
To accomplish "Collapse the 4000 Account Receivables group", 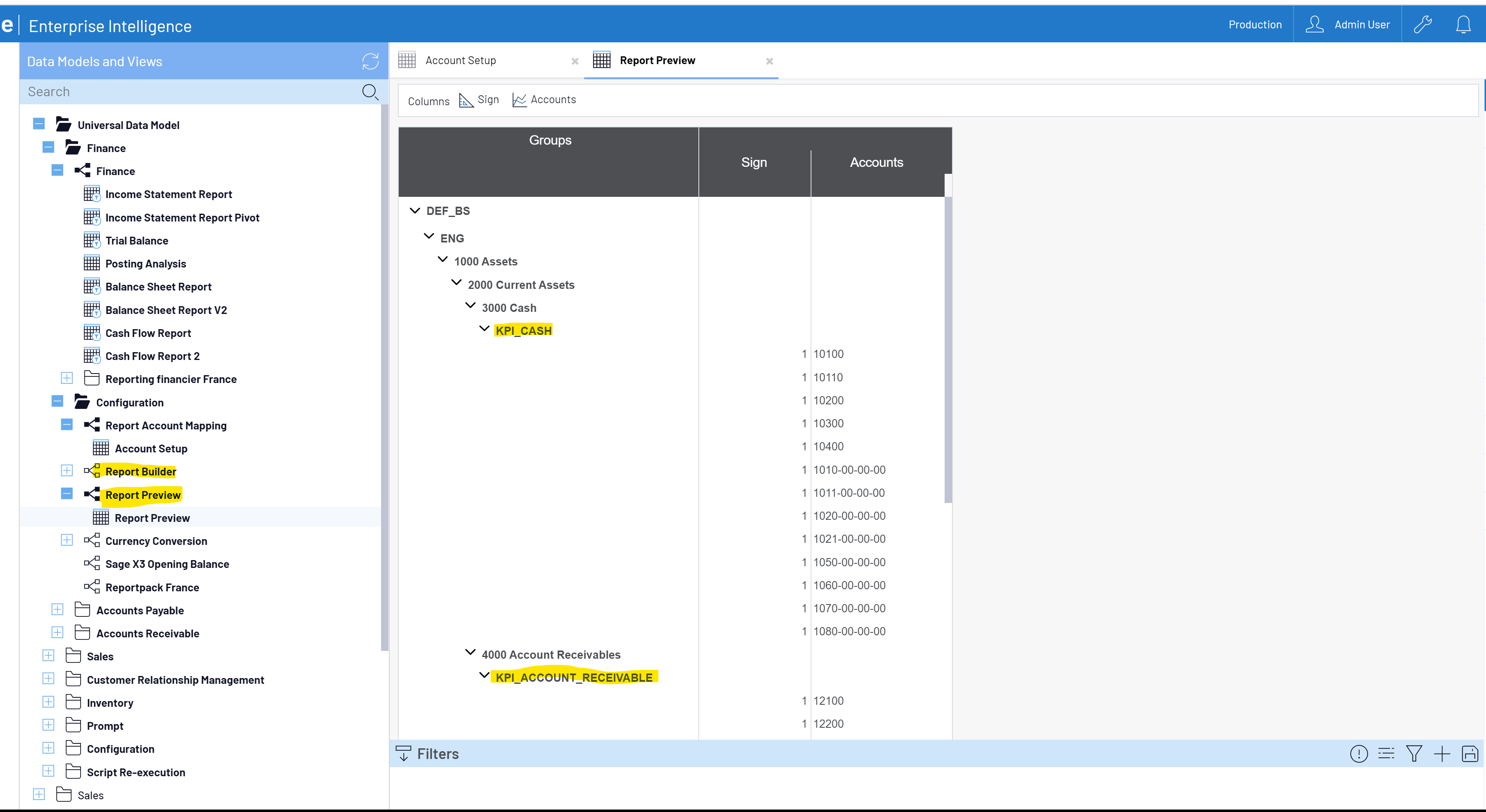I will [x=470, y=652].
